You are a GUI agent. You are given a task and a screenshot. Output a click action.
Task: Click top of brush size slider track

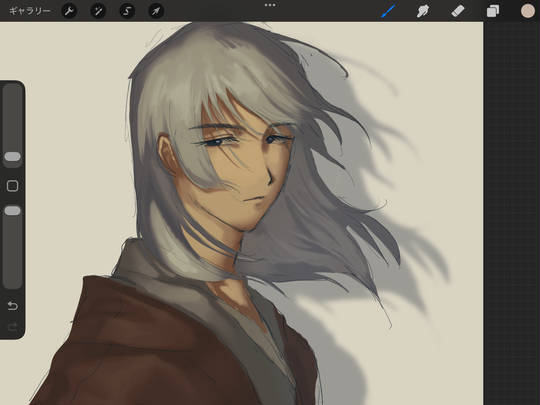click(x=12, y=90)
